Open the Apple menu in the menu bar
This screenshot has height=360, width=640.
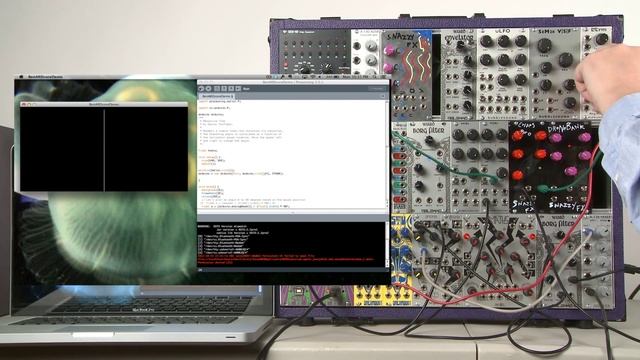tap(20, 76)
